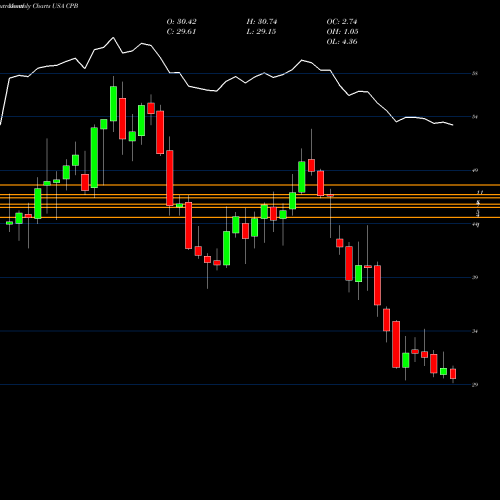Click the 44 price axis label

[x=476, y=224]
